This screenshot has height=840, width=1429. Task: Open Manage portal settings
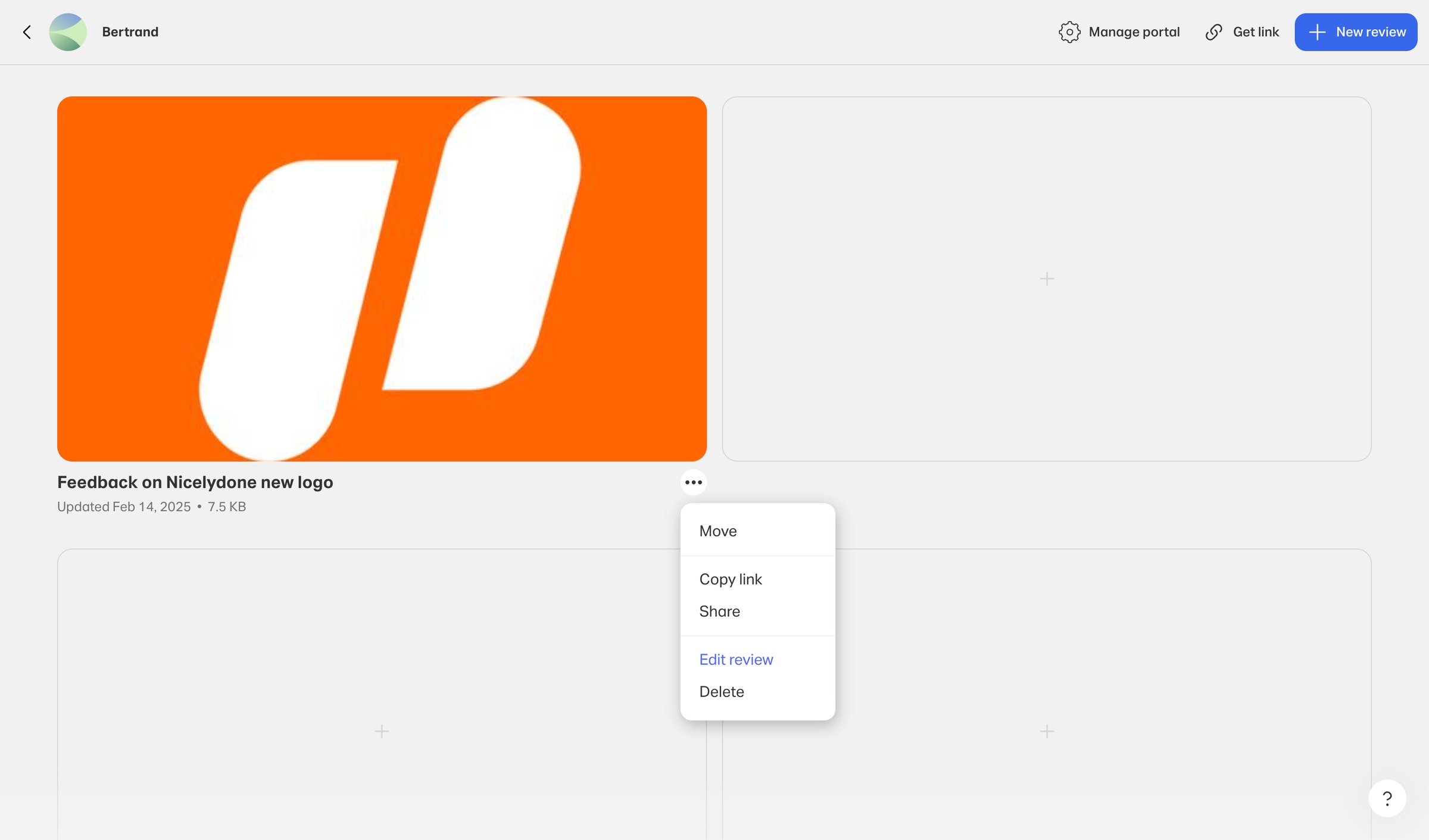click(1119, 32)
